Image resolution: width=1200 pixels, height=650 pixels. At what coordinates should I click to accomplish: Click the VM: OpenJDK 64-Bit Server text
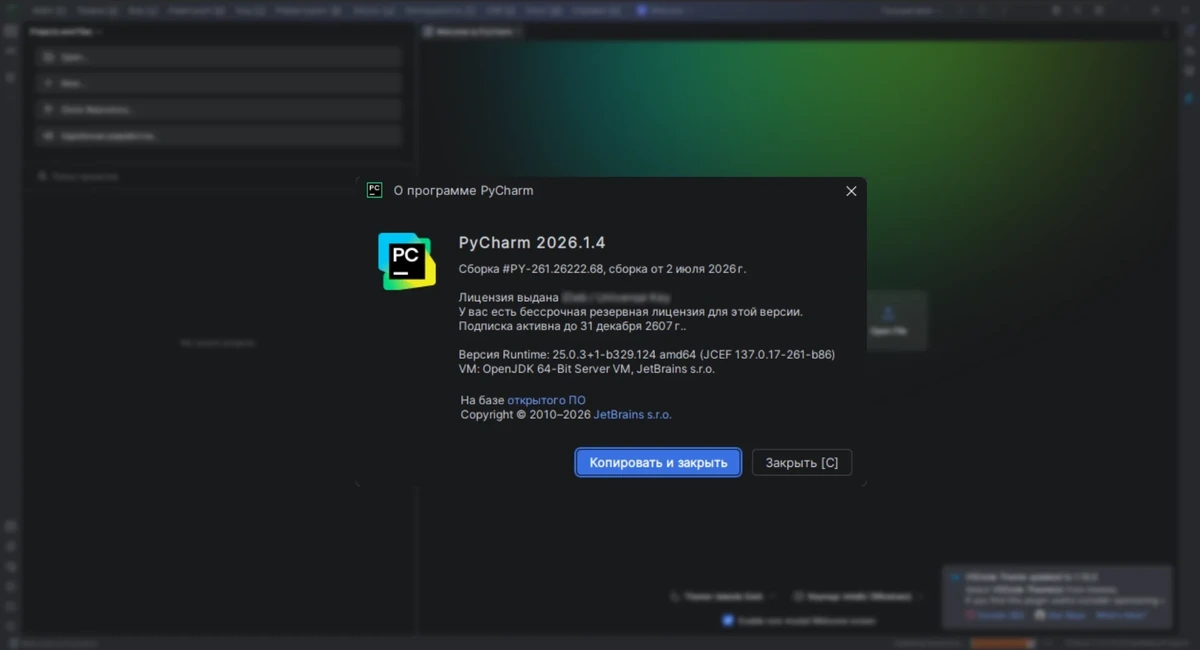[x=587, y=368]
